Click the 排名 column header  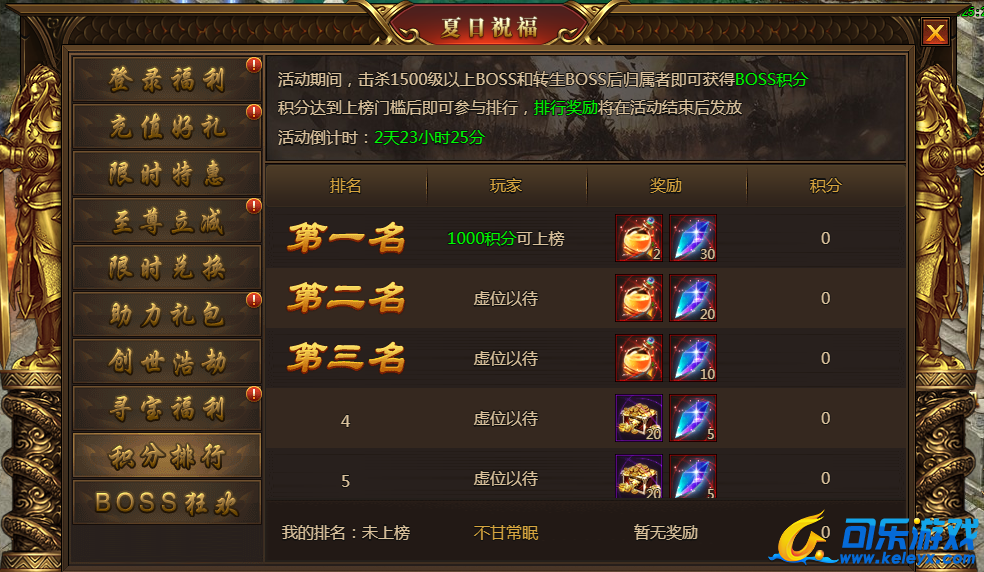click(x=346, y=186)
